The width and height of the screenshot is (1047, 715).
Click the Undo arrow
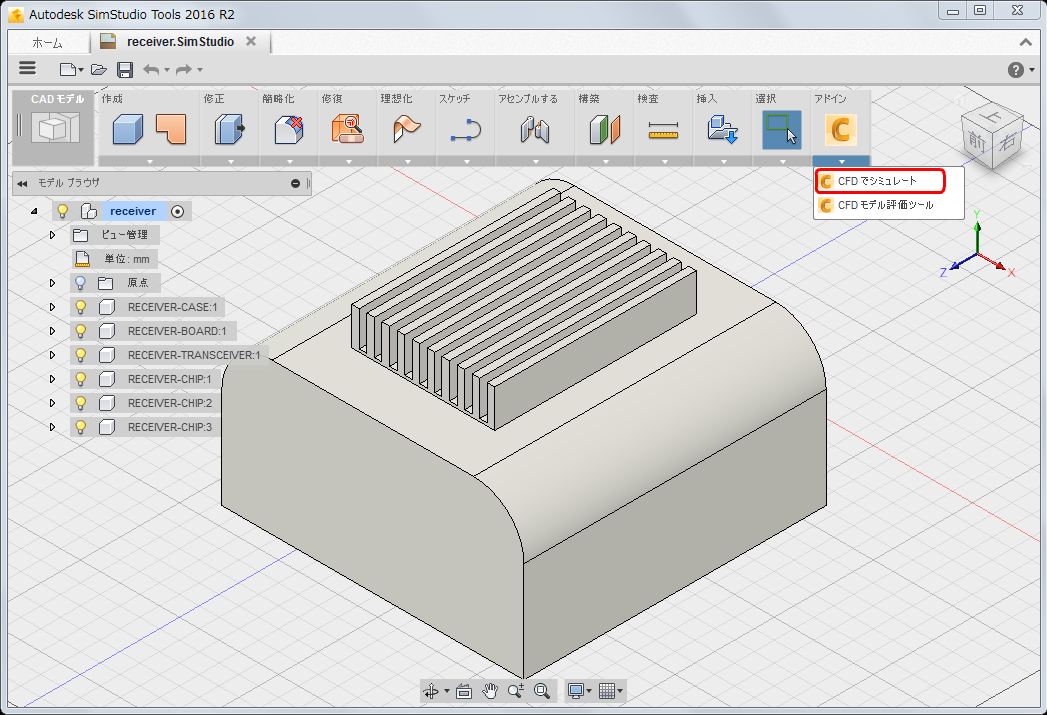[x=152, y=69]
